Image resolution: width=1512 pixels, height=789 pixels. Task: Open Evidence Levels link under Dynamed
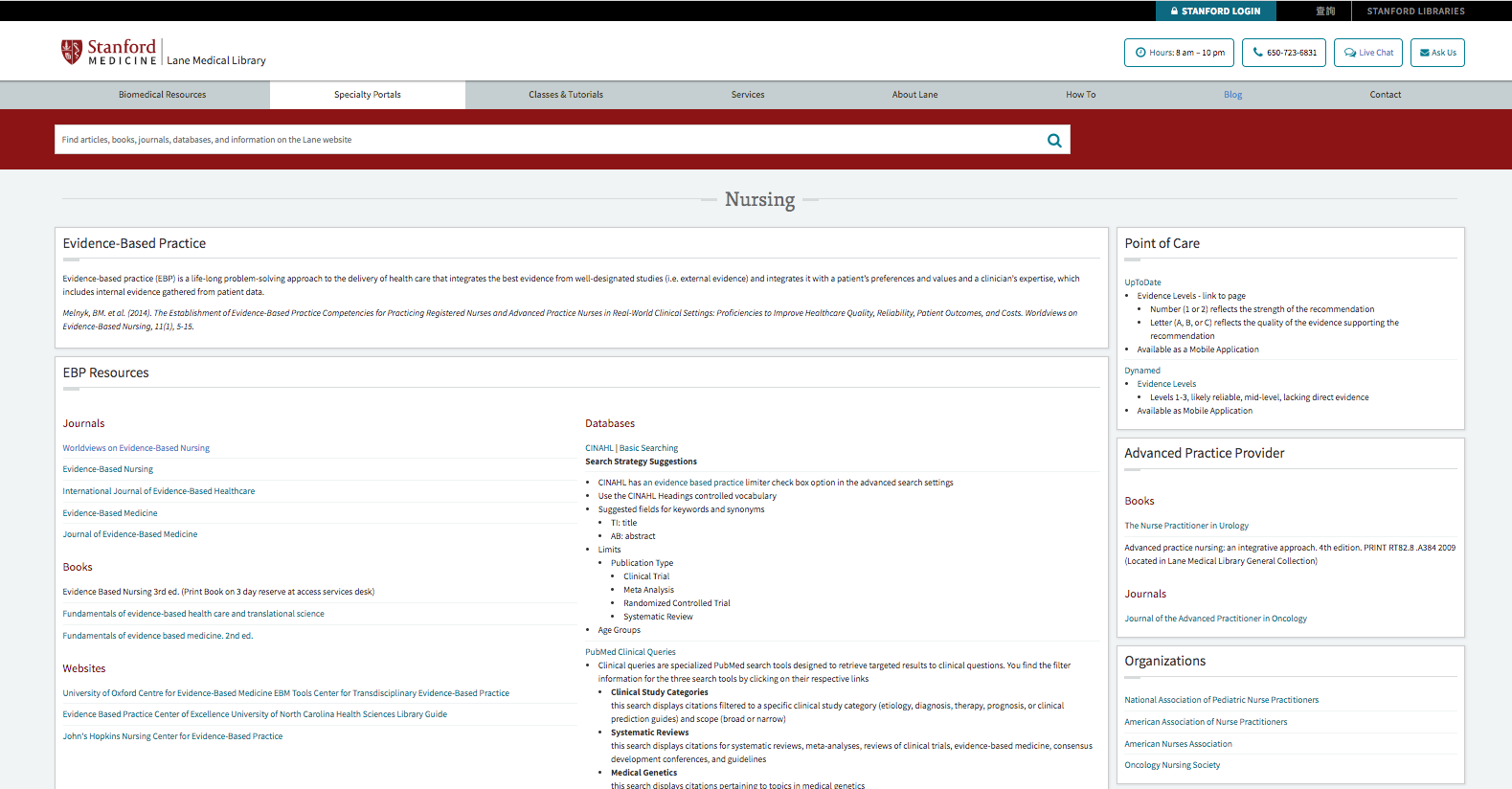(x=1166, y=384)
